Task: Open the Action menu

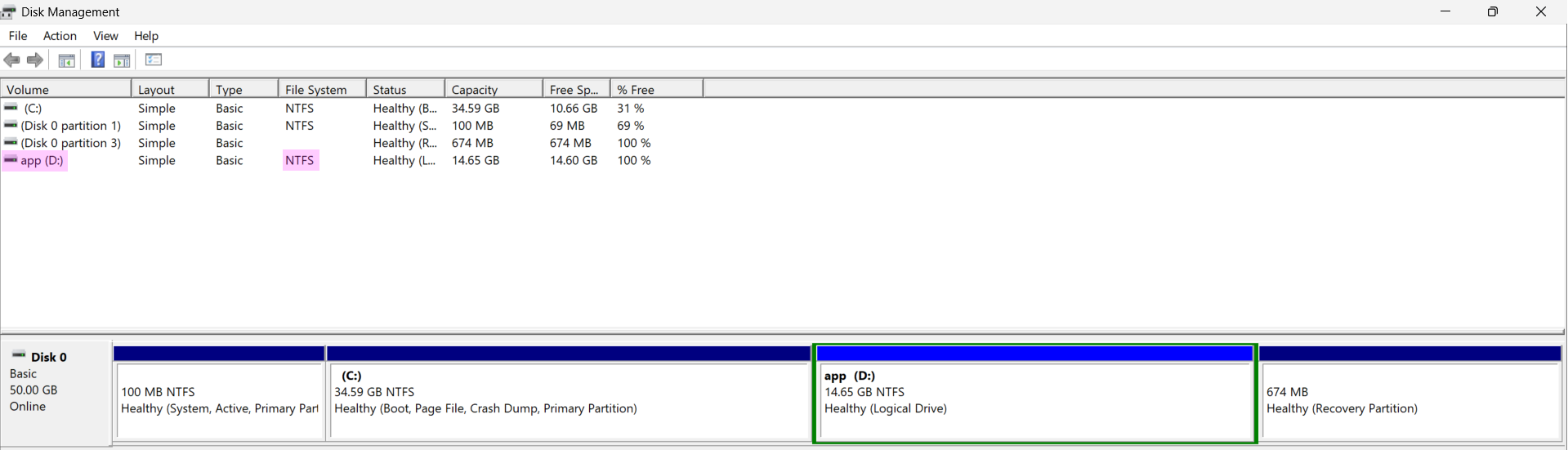Action: coord(60,36)
